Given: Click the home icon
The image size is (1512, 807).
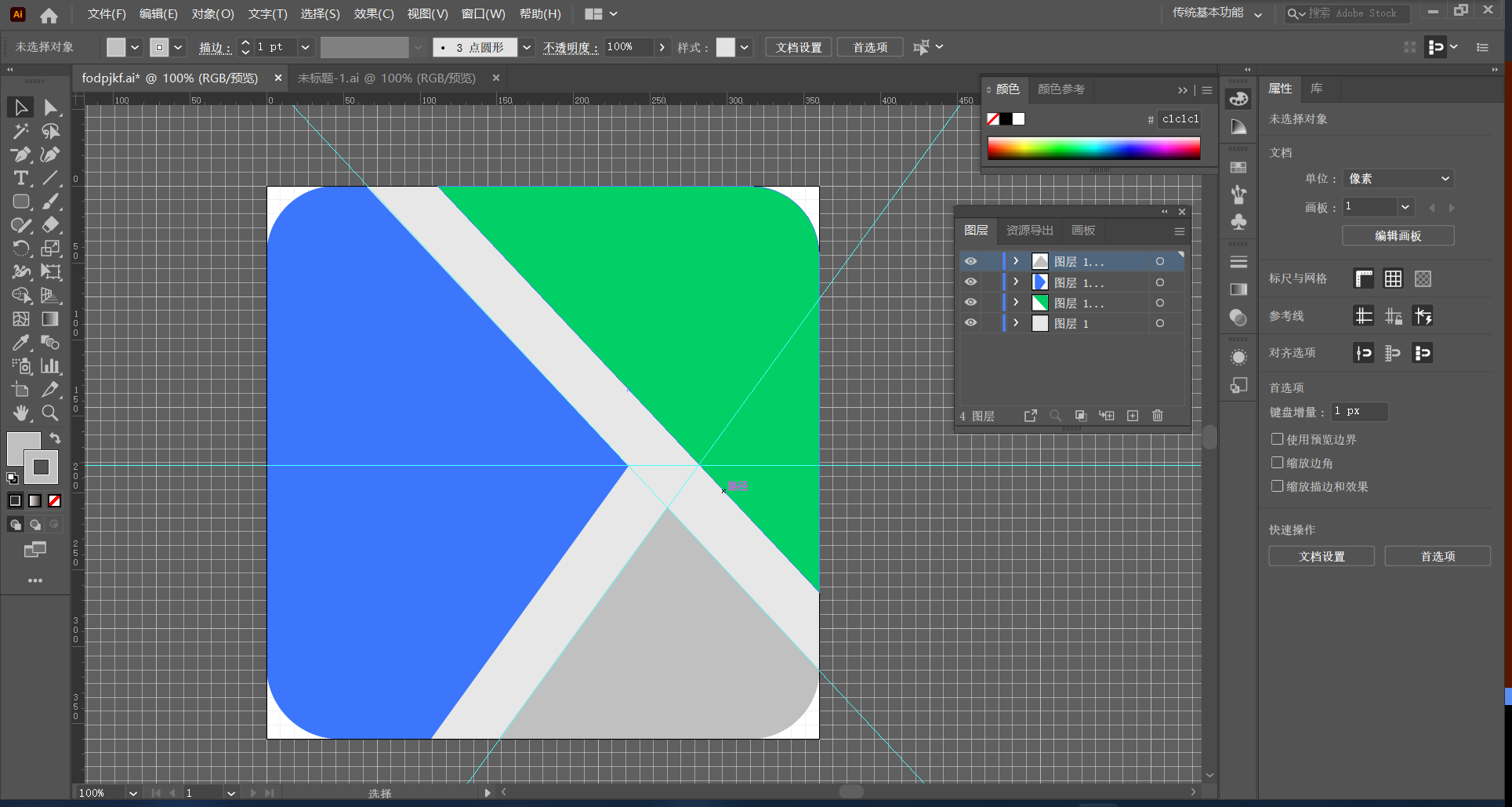Looking at the screenshot, I should click(x=49, y=14).
